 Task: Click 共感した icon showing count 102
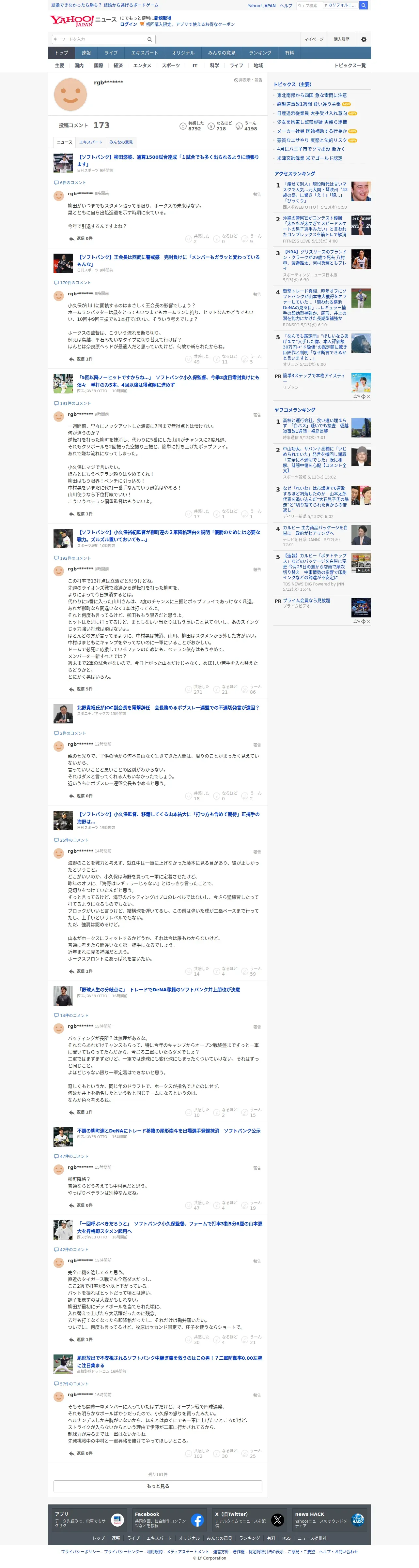189,1453
